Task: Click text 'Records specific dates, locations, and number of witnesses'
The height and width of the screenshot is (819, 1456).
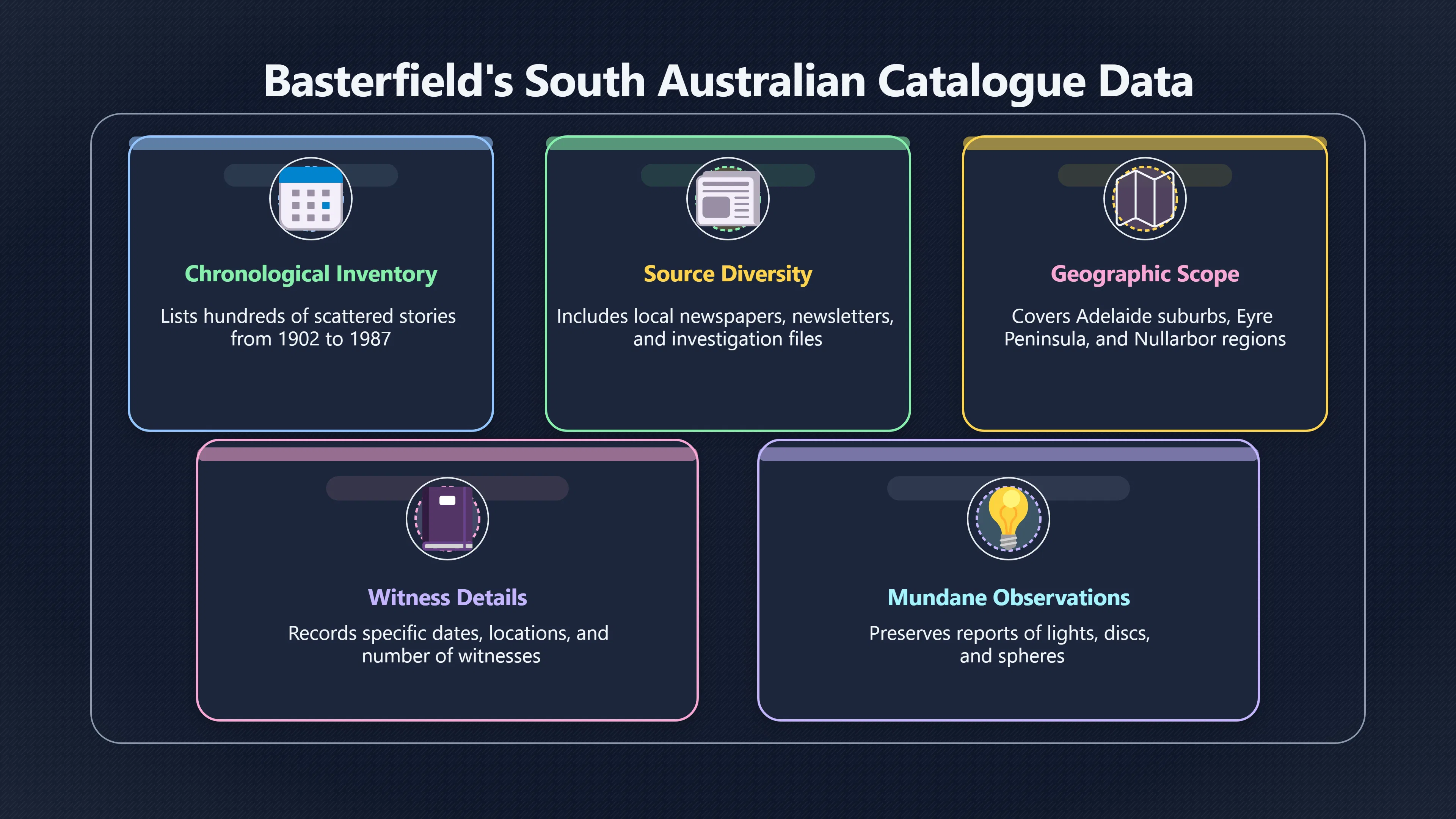Action: (449, 644)
